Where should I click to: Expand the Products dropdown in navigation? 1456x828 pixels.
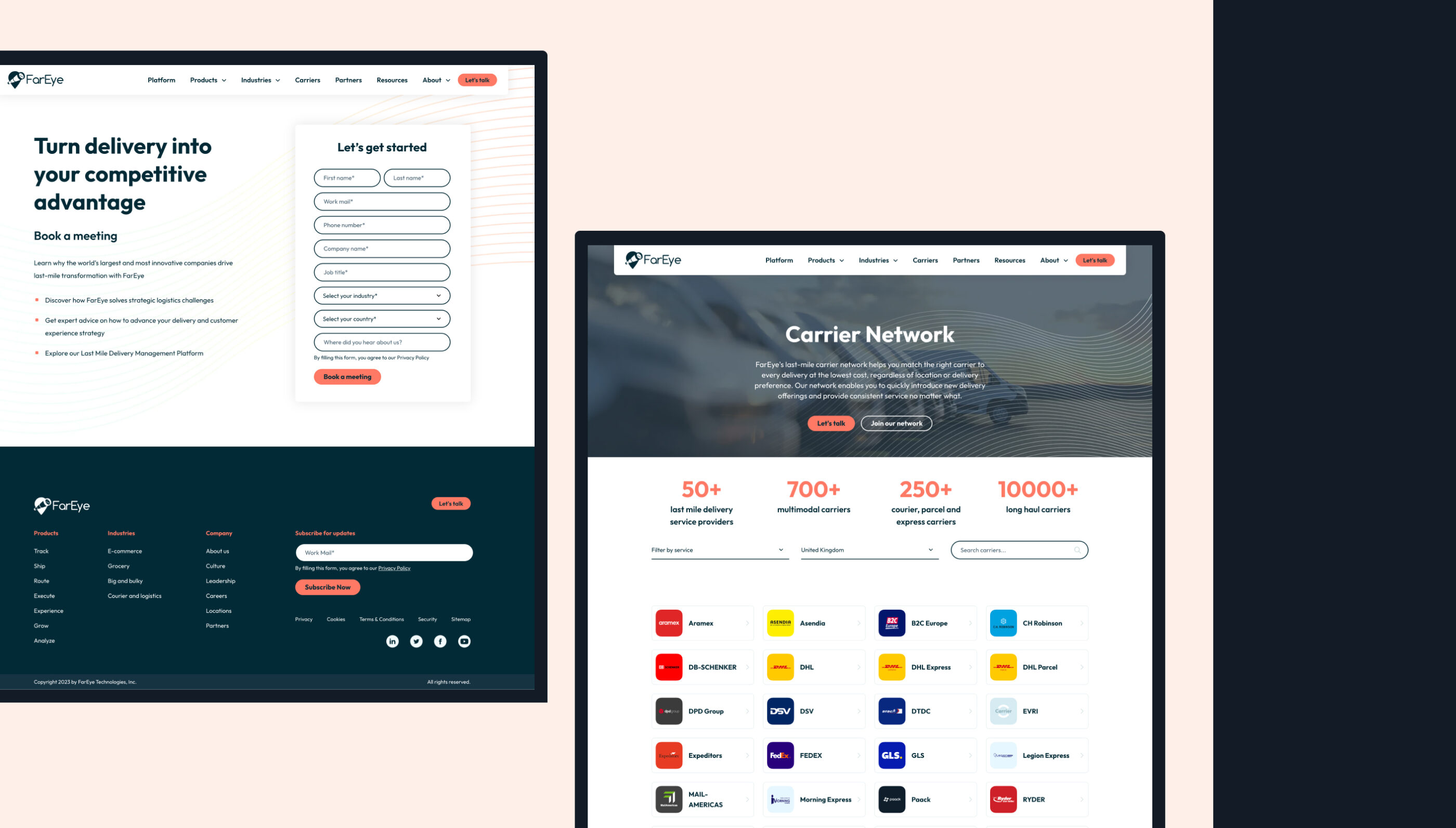click(x=207, y=80)
